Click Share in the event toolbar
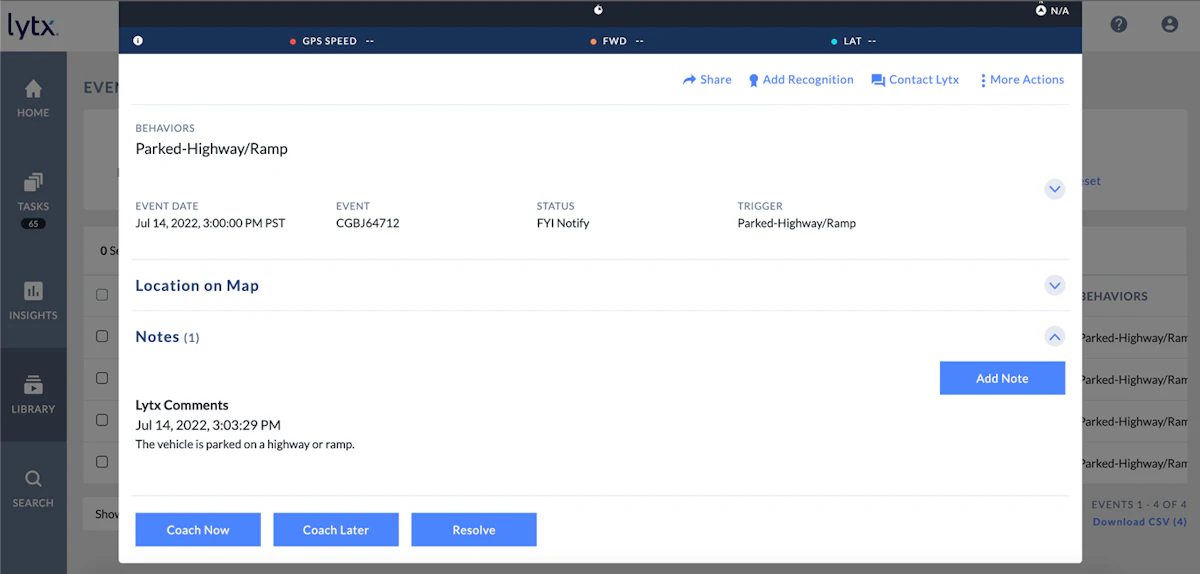Image resolution: width=1200 pixels, height=574 pixels. pos(707,80)
